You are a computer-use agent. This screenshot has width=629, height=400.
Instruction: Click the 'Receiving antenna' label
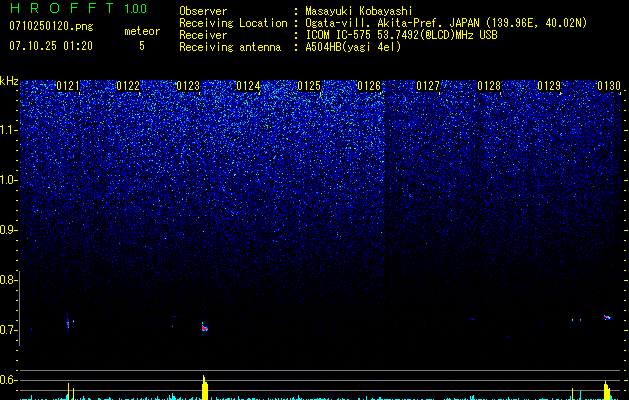coord(230,47)
